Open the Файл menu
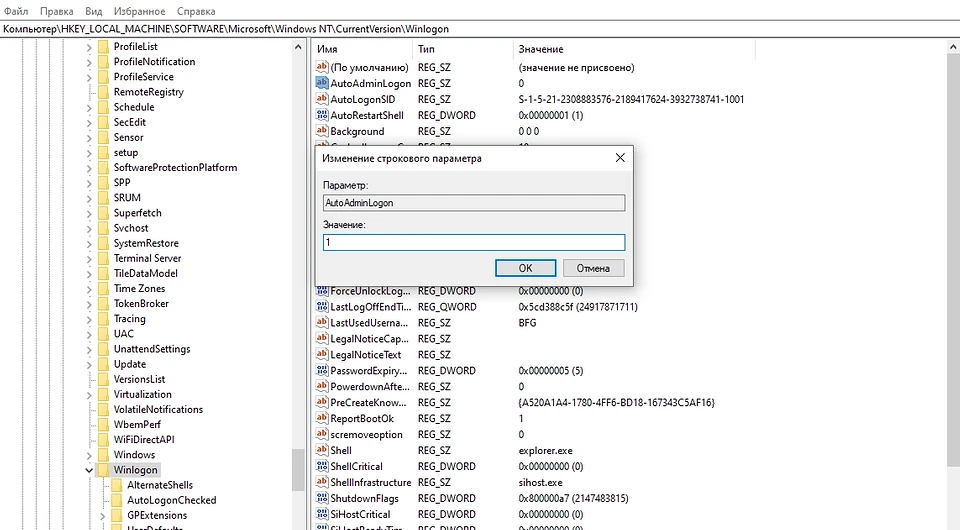The width and height of the screenshot is (960, 530). pos(16,11)
